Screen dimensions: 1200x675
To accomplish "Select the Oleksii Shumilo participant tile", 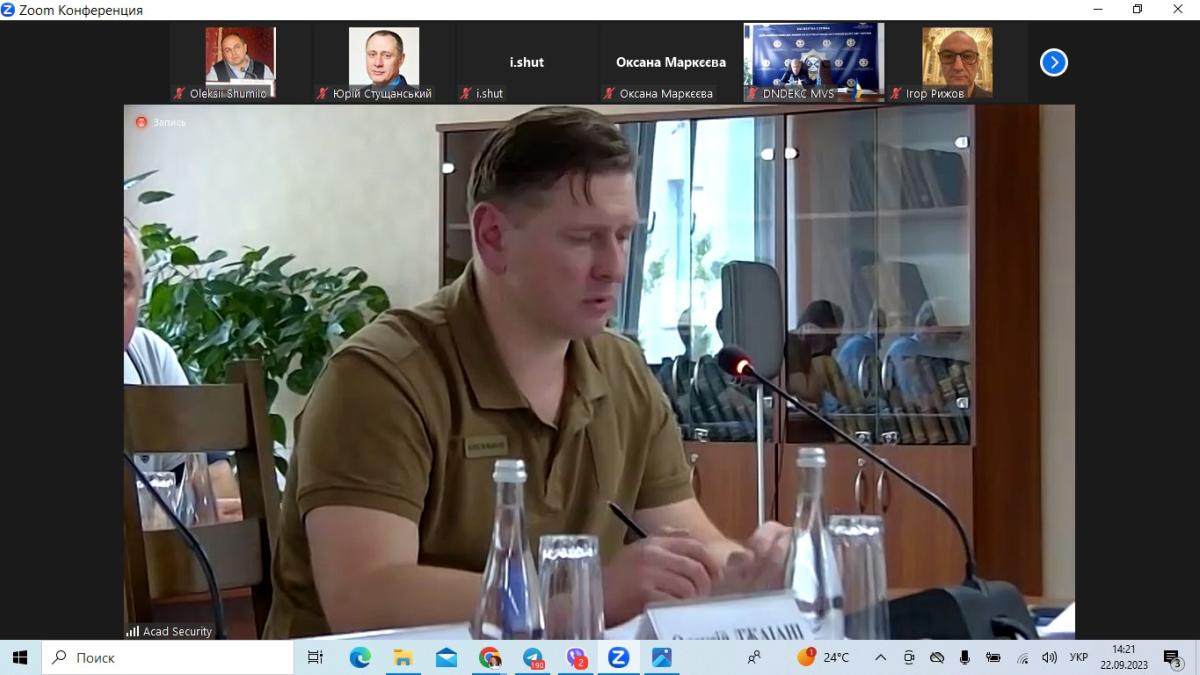I will point(240,63).
